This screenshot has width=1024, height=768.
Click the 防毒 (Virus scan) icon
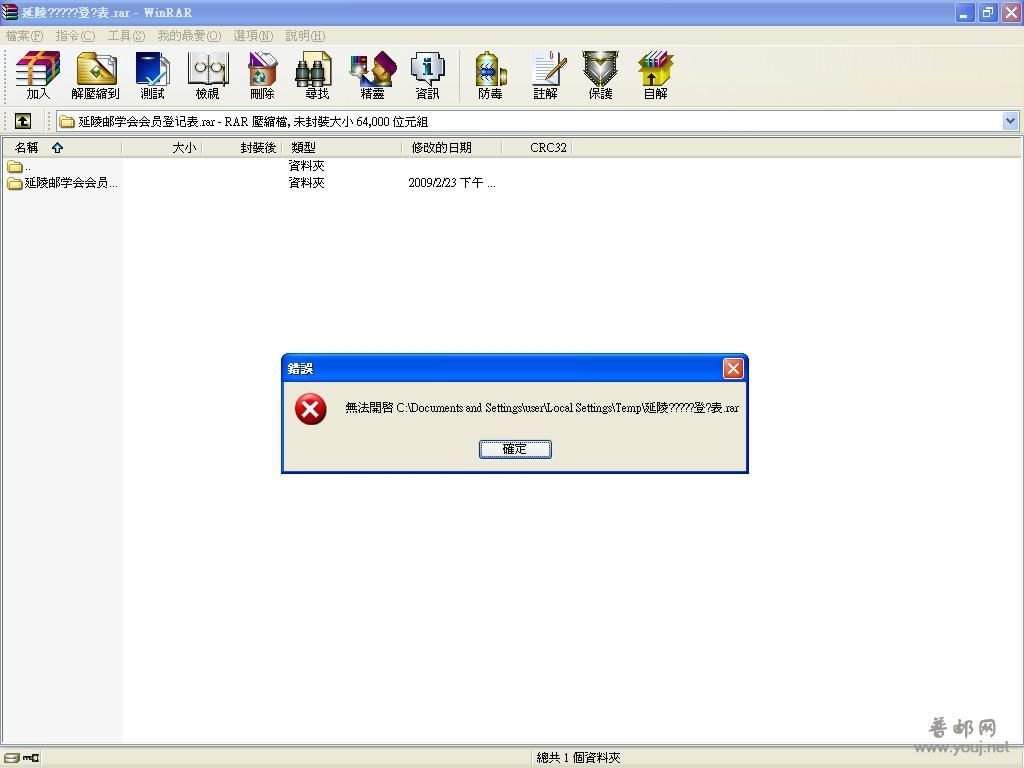click(x=490, y=75)
